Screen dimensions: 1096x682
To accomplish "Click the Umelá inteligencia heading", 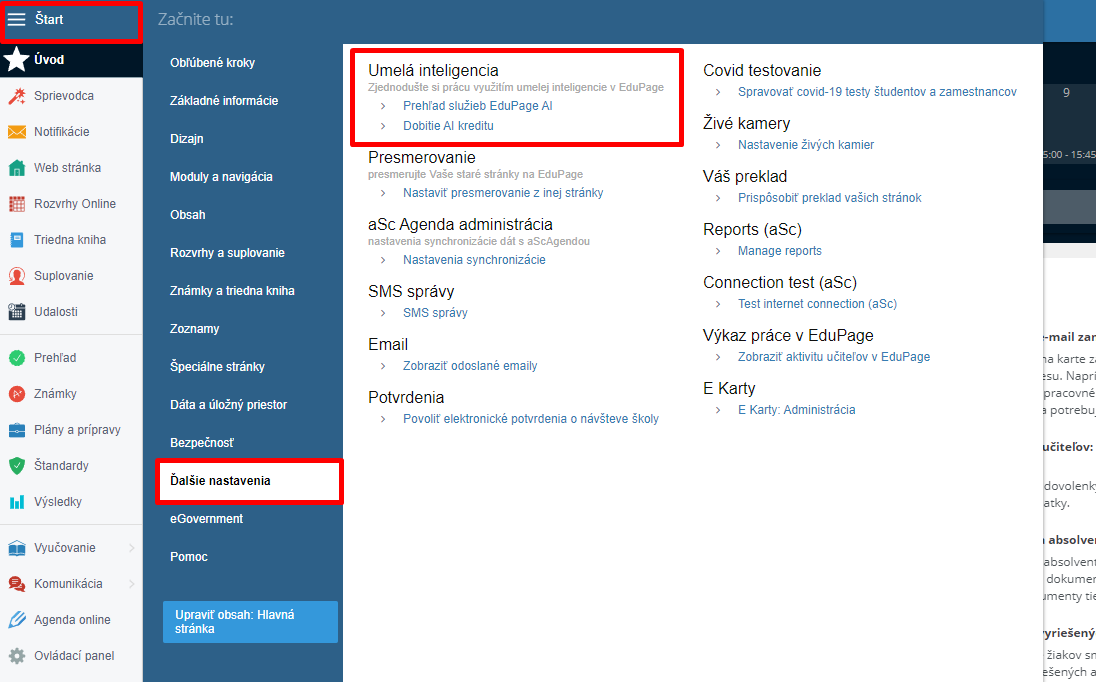I will coord(433,71).
